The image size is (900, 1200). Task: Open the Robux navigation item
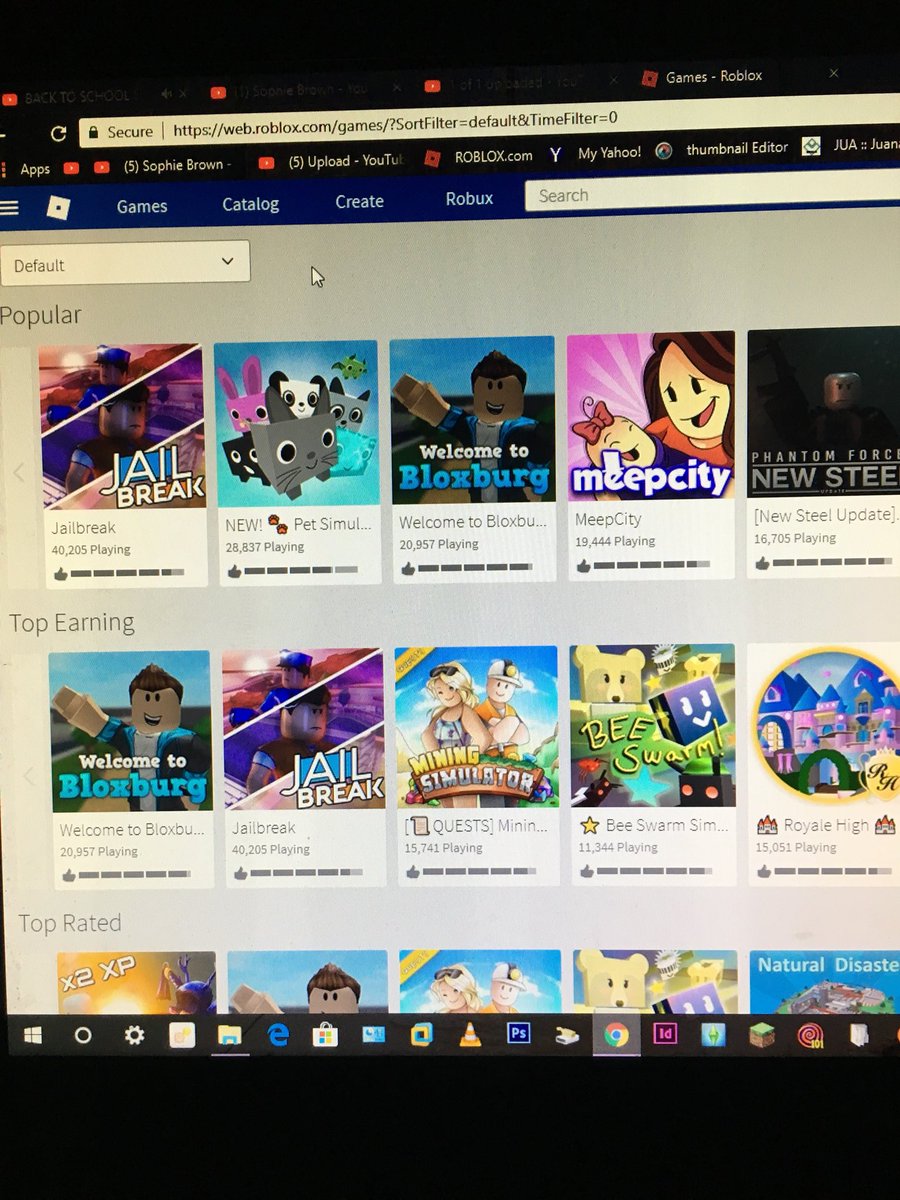point(469,198)
